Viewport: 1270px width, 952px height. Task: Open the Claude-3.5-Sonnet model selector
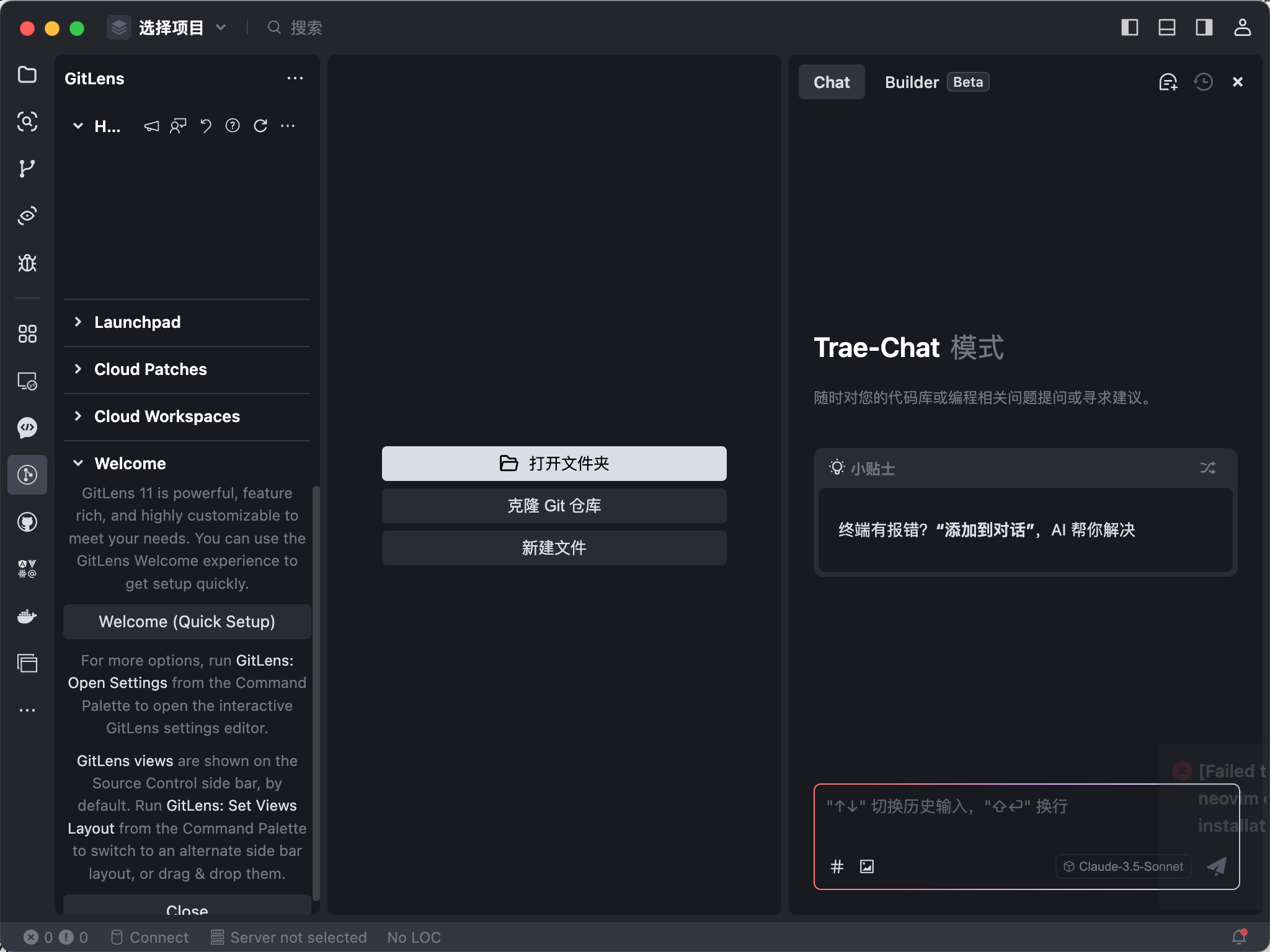point(1123,866)
